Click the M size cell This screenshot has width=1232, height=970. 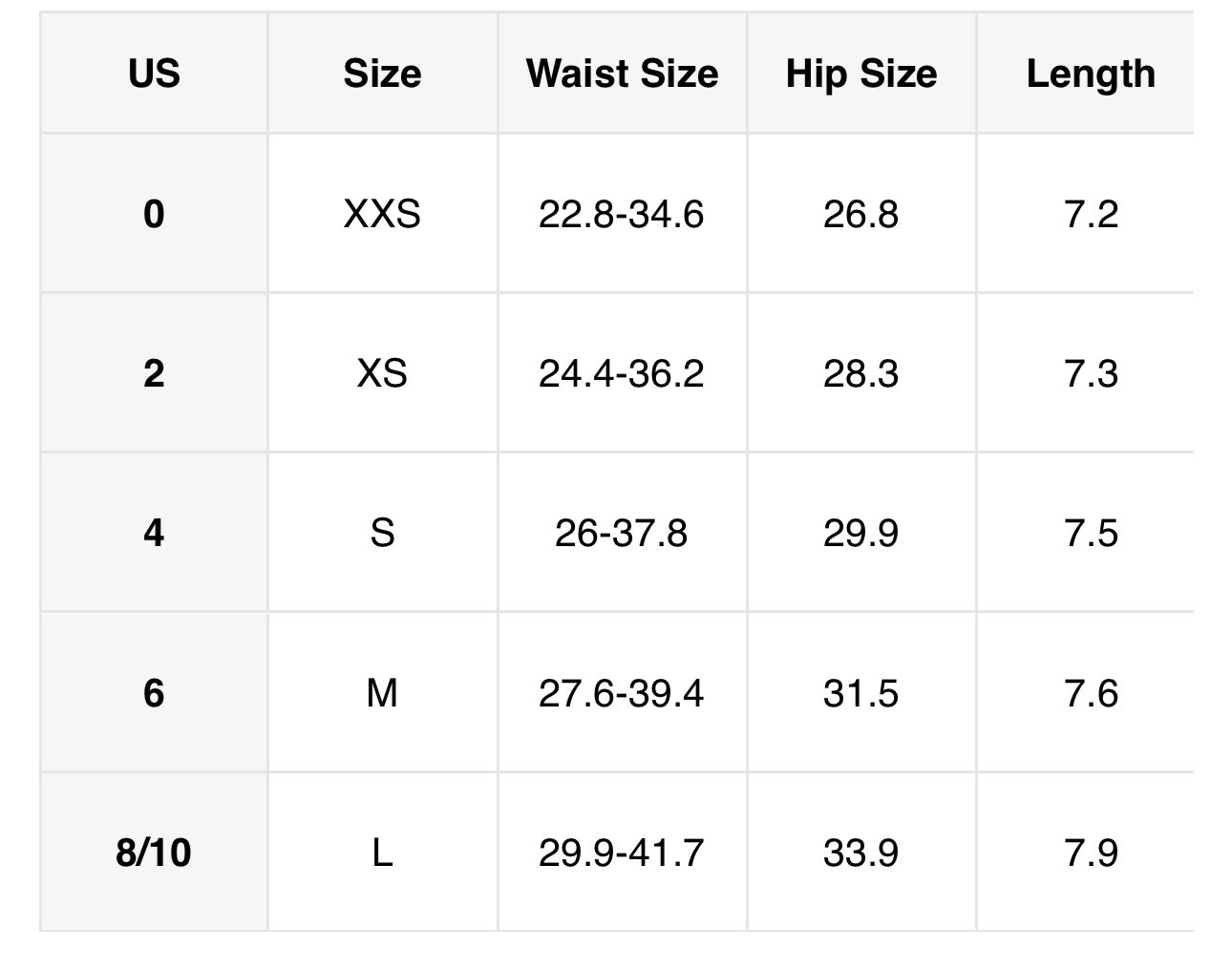pos(382,692)
